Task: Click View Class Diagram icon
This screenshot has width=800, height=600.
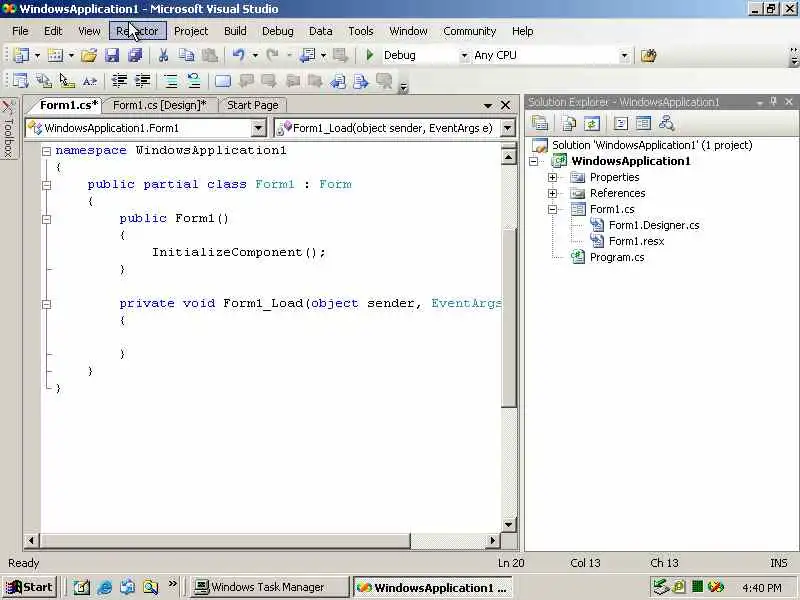Action: pos(666,123)
